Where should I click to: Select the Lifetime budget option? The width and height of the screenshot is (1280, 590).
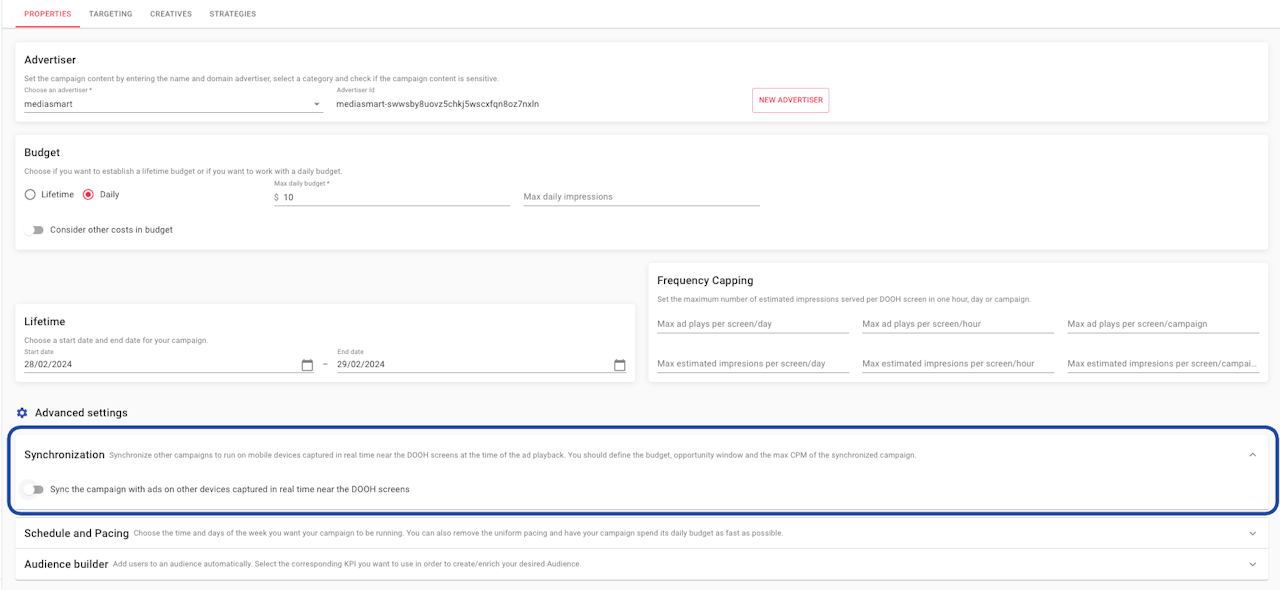point(30,194)
